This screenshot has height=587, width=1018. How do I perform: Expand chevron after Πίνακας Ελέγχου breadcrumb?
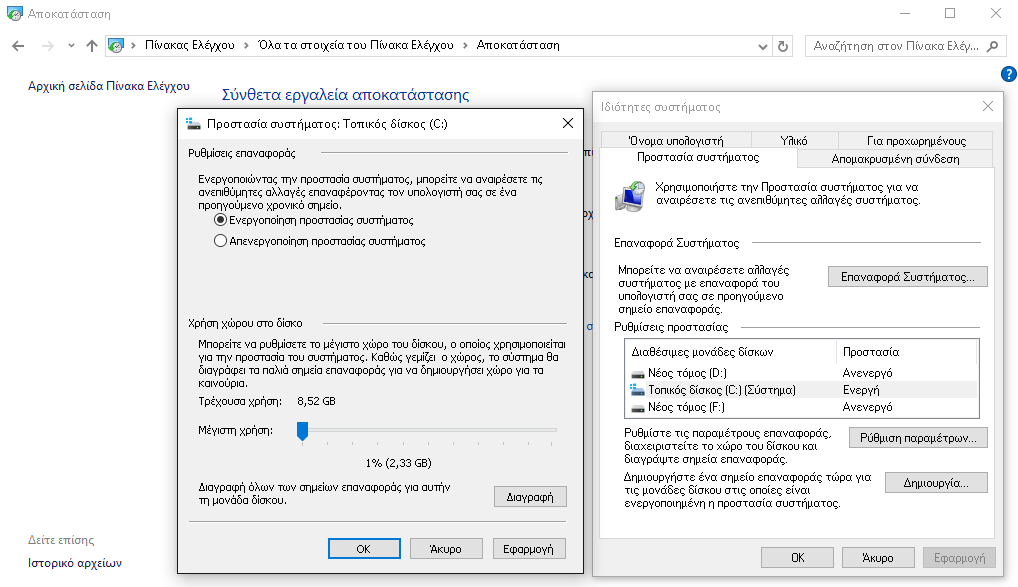coord(247,45)
